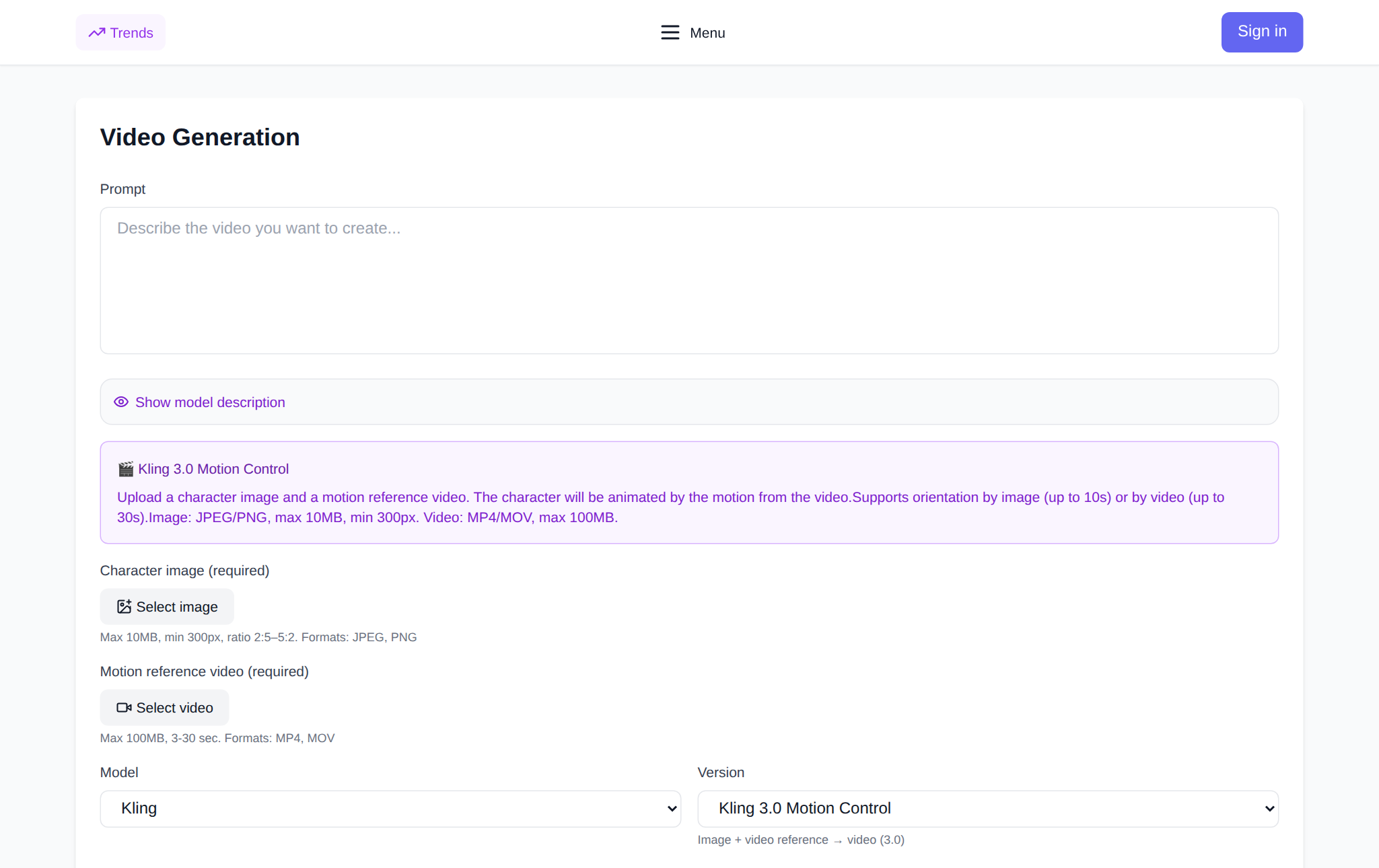Open the Version dropdown Kling 3.0 Motion Control
Viewport: 1379px width, 868px height.
pos(988,808)
